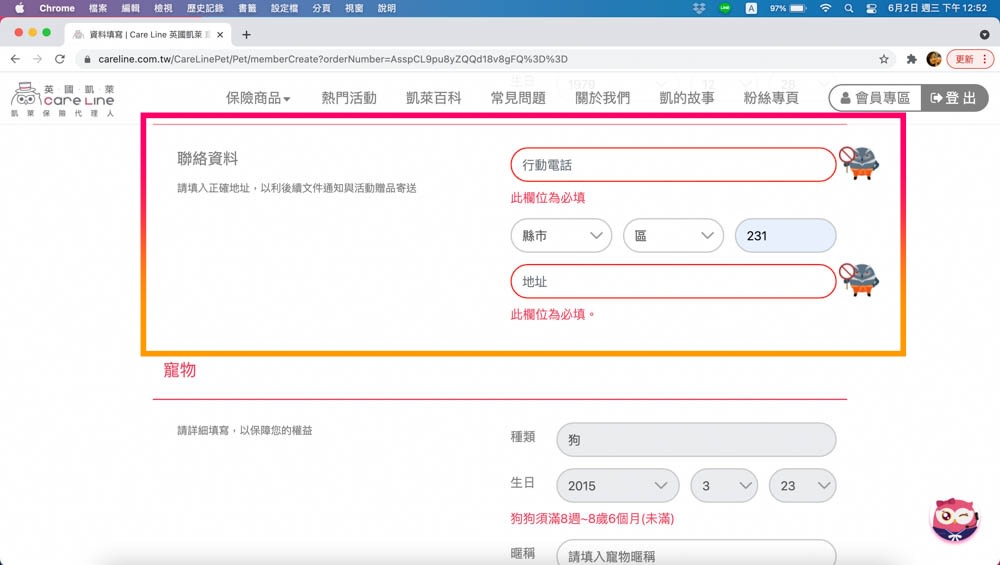1000x565 pixels.
Task: Open the 書籤 menu
Action: coord(247,8)
